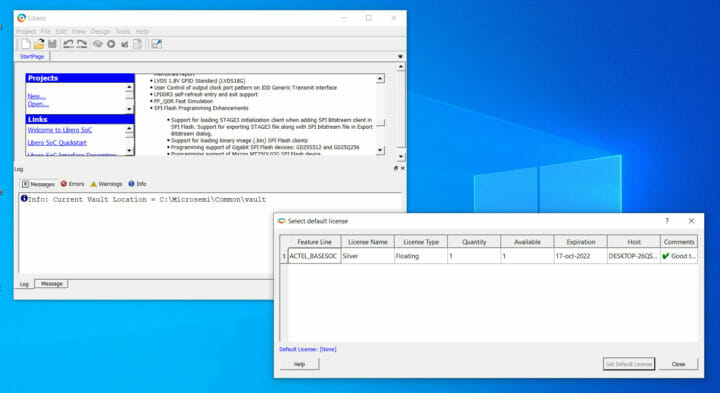Close the Log panel with its x icon
This screenshot has height=393, width=720.
pos(403,168)
